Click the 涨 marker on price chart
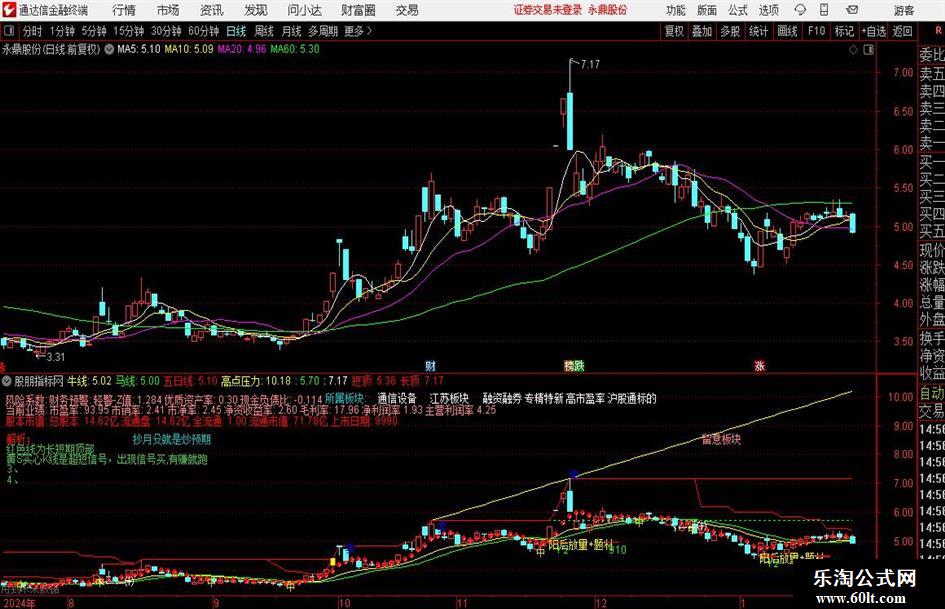This screenshot has width=945, height=609. point(759,365)
